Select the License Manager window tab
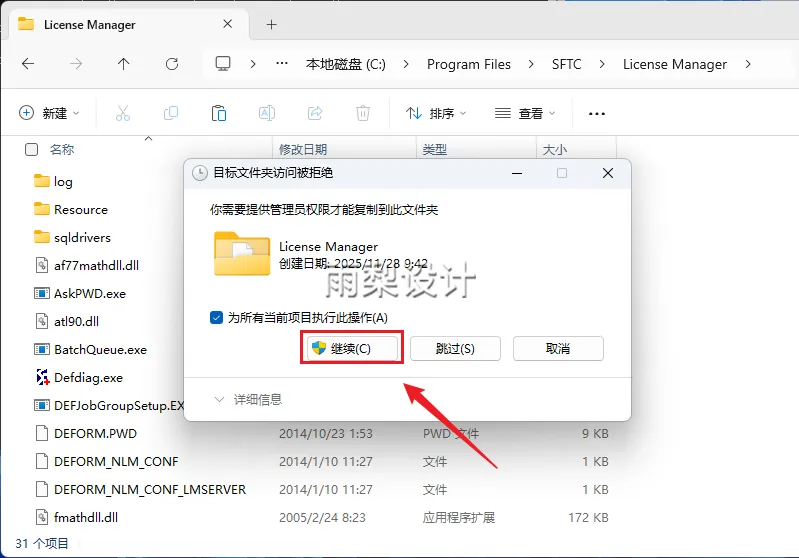799x558 pixels. coord(127,24)
